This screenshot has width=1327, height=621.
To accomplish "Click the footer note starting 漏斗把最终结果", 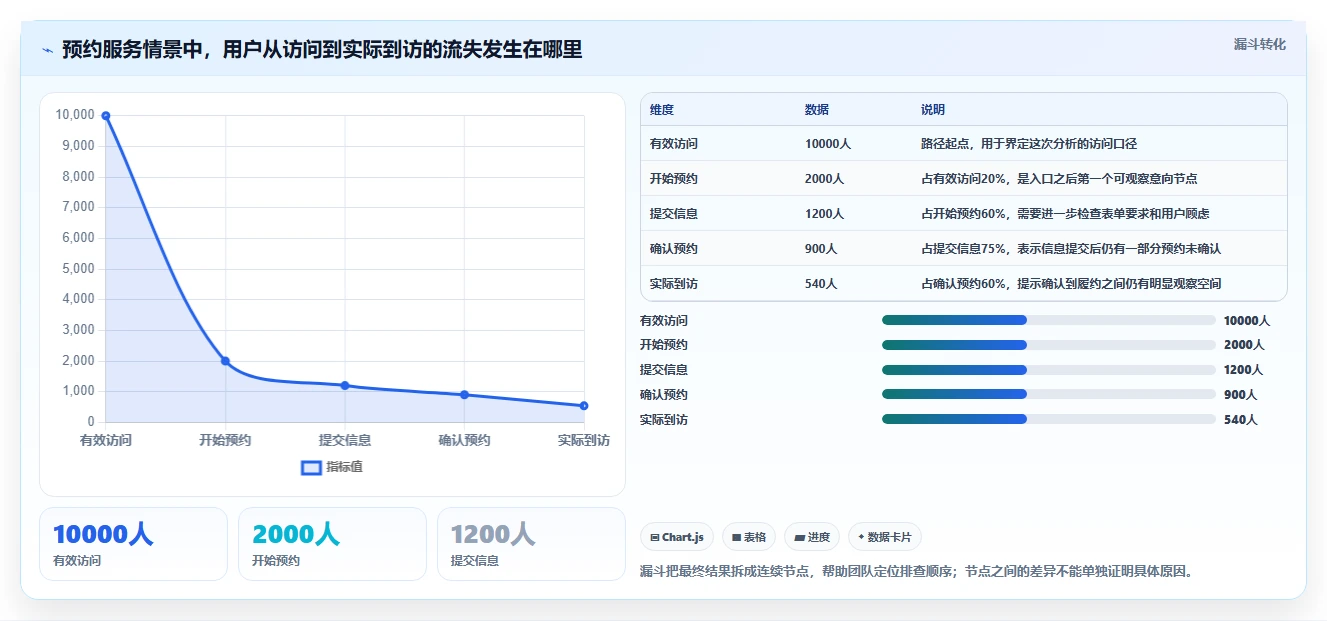I will tap(916, 572).
